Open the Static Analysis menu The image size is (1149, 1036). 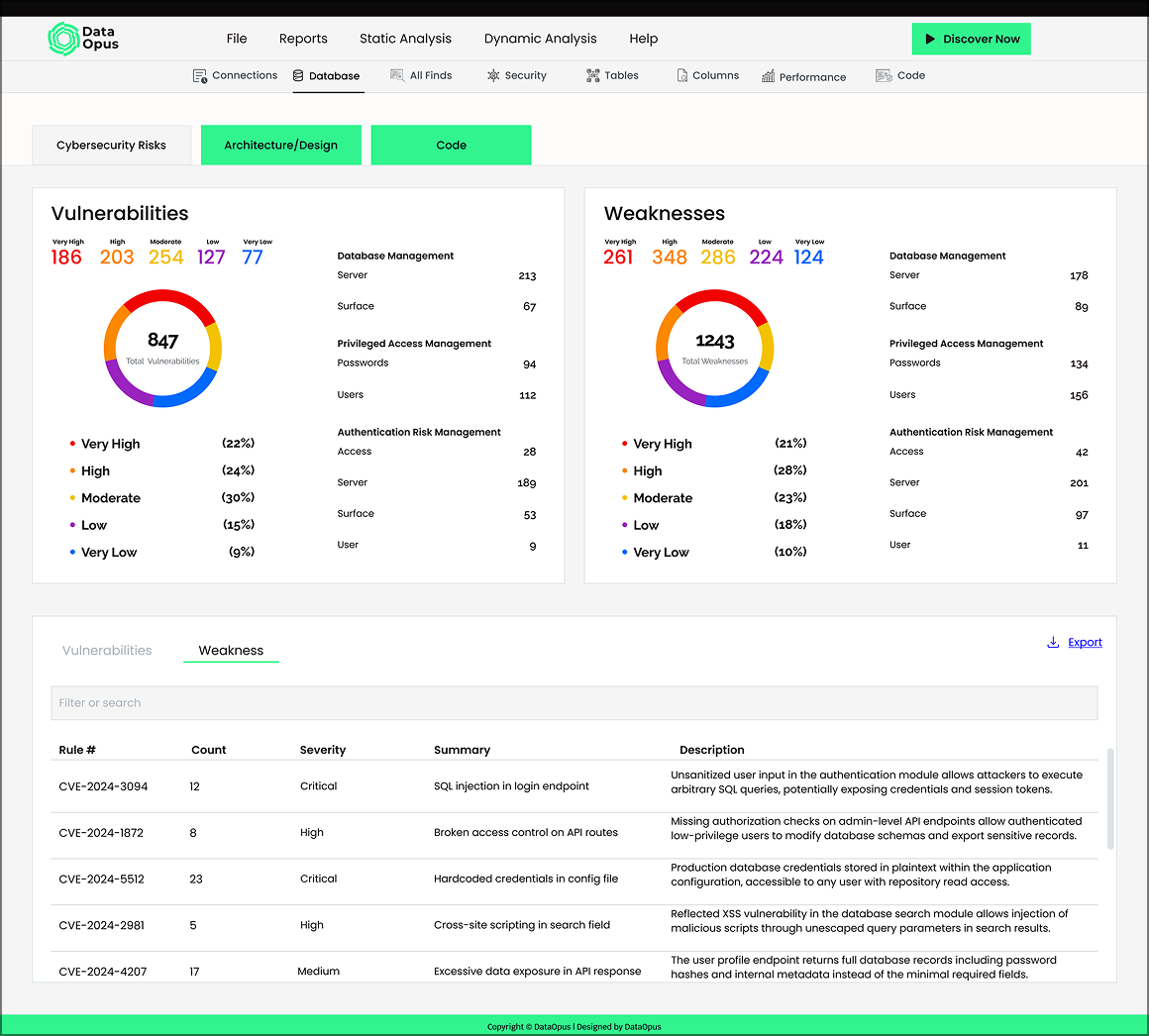pyautogui.click(x=405, y=38)
